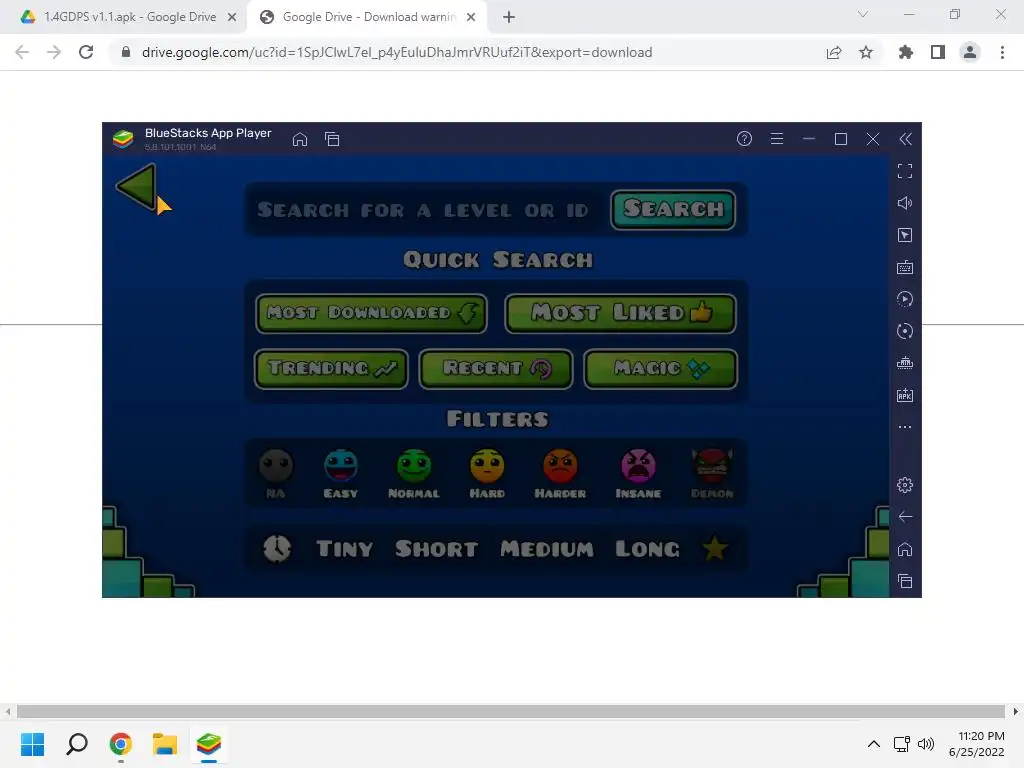Screen dimensions: 1024x768
Task: Toggle the Harder difficulty filter
Action: pyautogui.click(x=560, y=473)
